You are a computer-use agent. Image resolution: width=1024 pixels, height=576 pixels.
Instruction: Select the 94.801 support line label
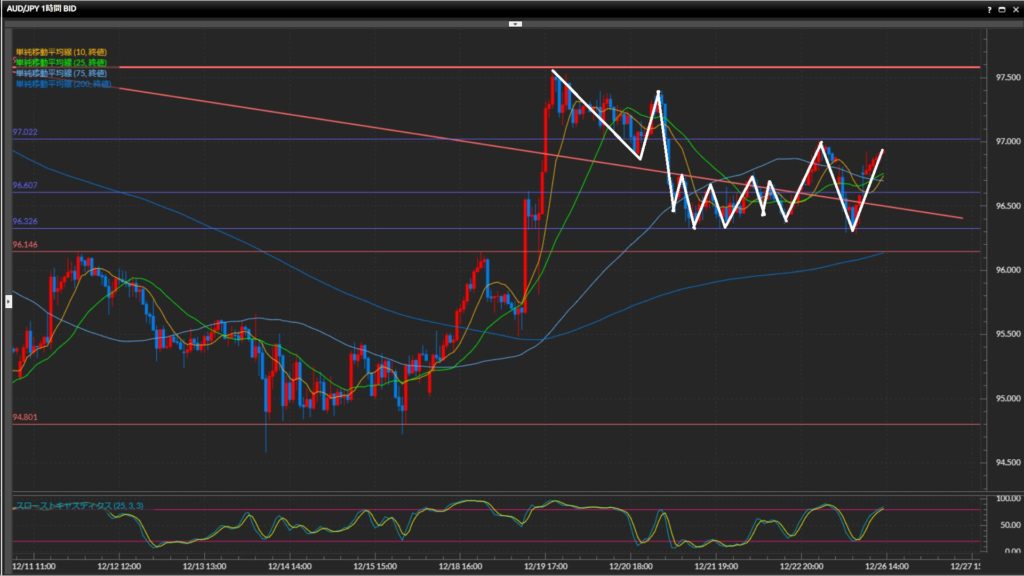(x=24, y=417)
